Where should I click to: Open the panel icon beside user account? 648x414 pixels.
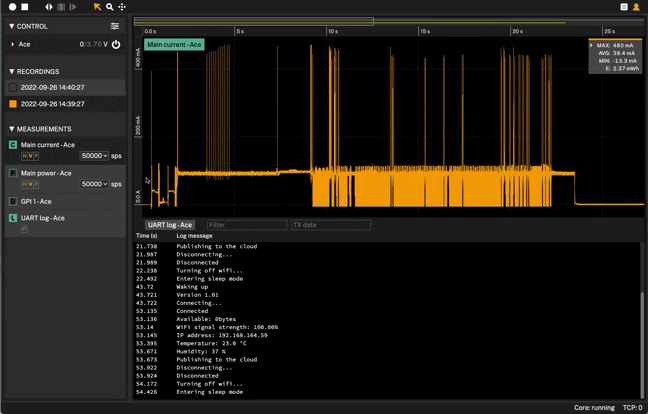[624, 7]
